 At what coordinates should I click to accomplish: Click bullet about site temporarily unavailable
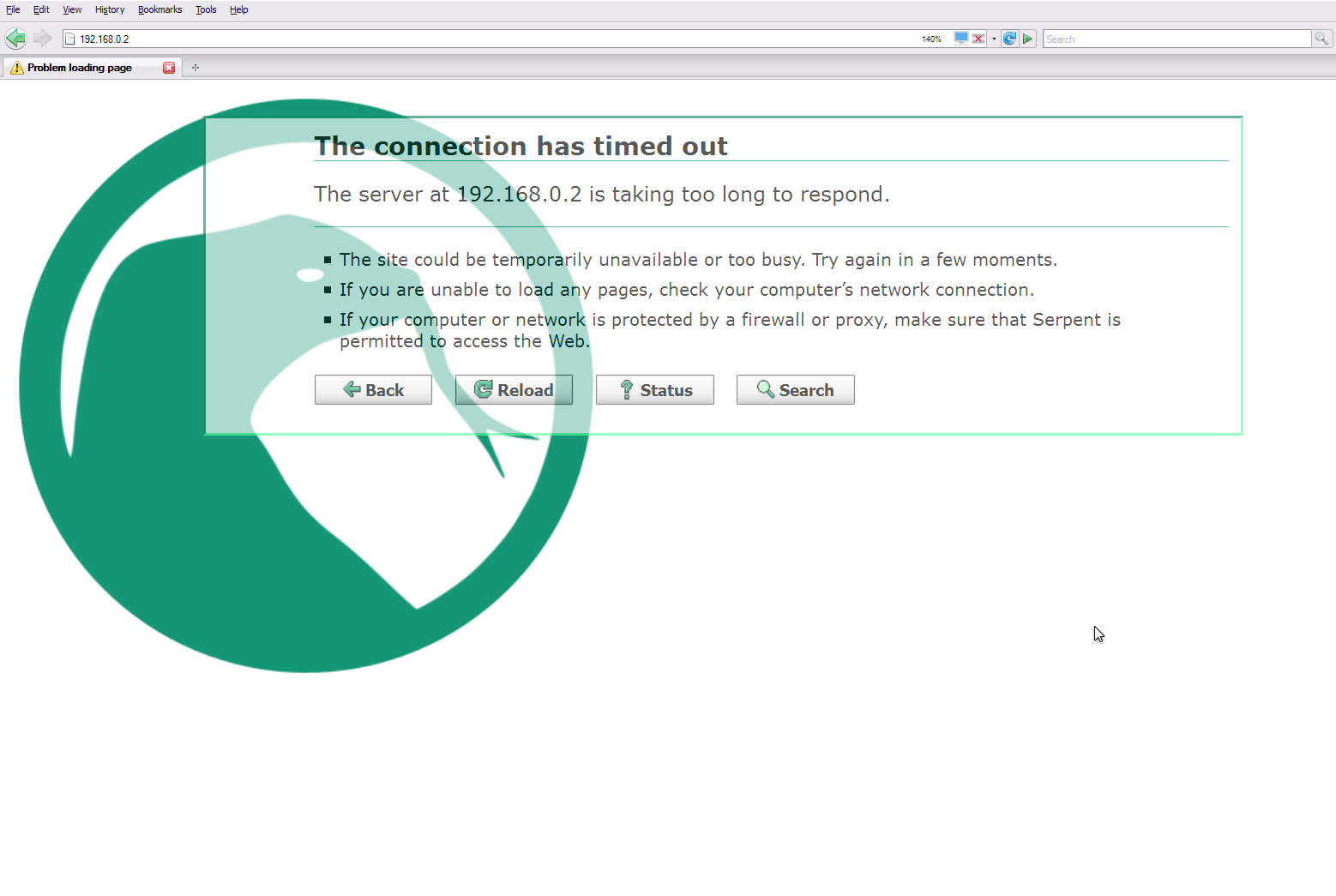(698, 260)
